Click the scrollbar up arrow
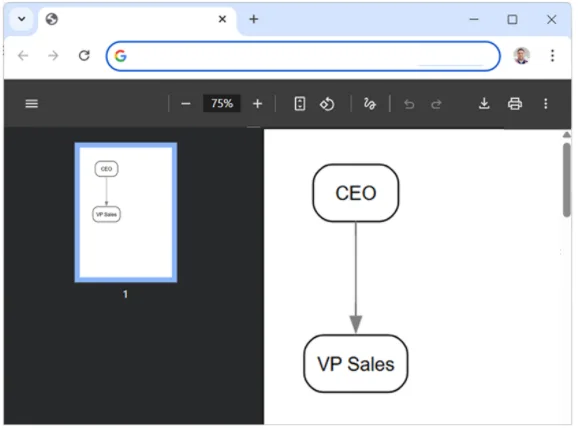578x430 pixels. coord(567,135)
